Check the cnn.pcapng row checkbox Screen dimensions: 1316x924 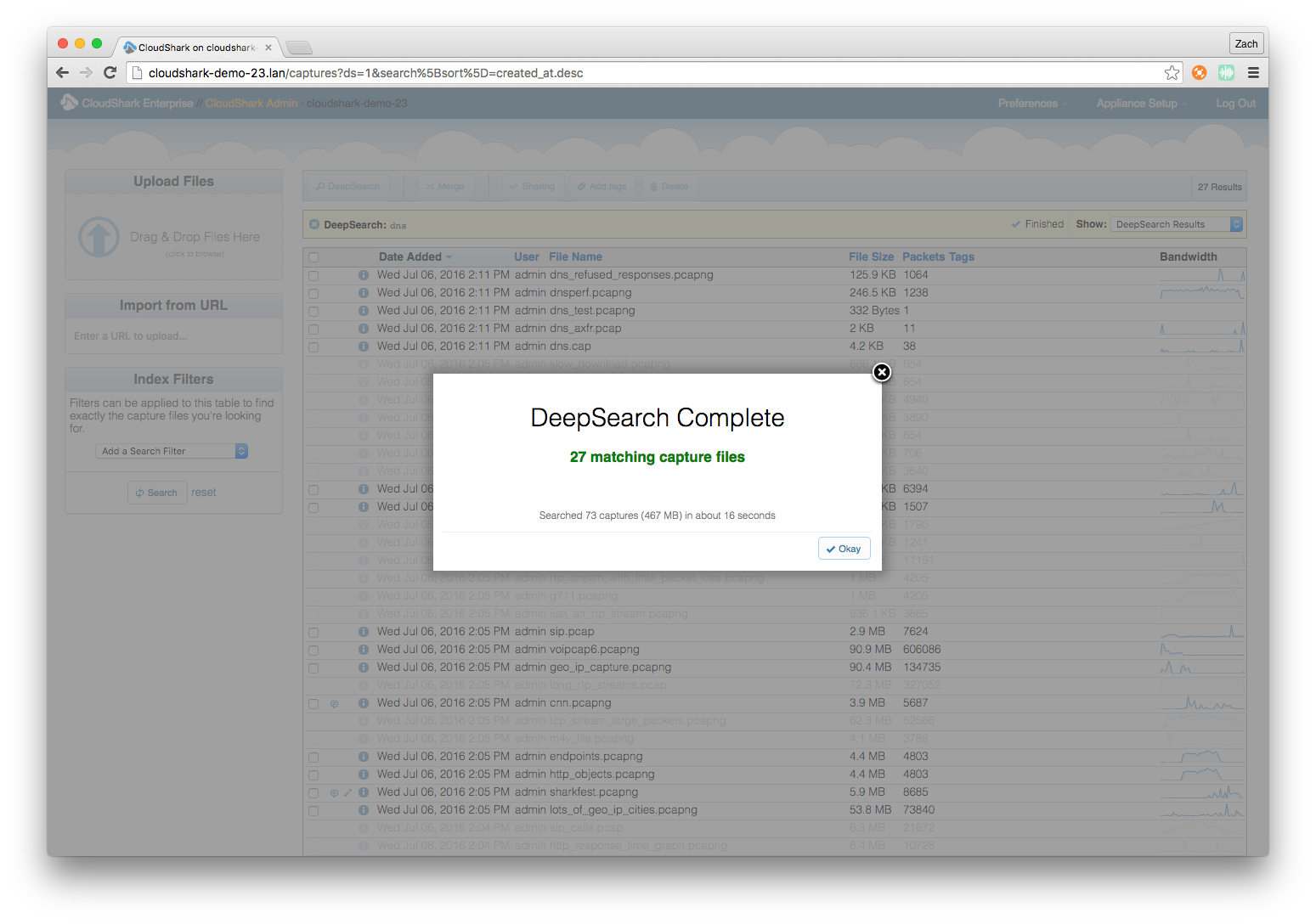point(313,704)
